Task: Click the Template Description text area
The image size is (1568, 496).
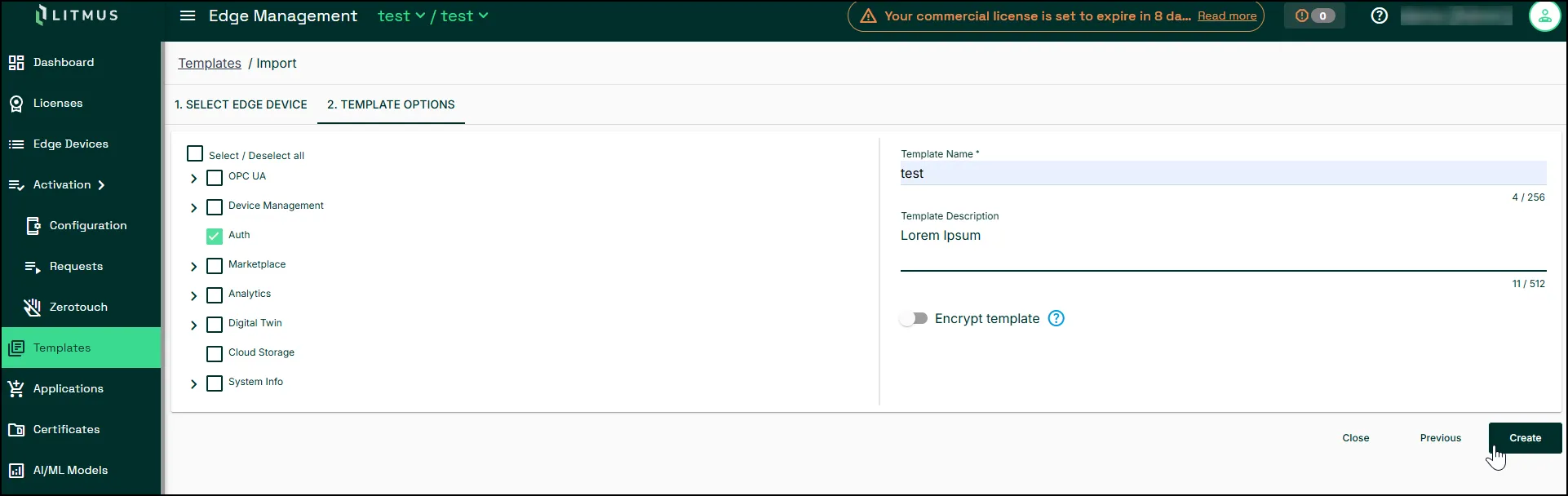Action: pos(1223,246)
